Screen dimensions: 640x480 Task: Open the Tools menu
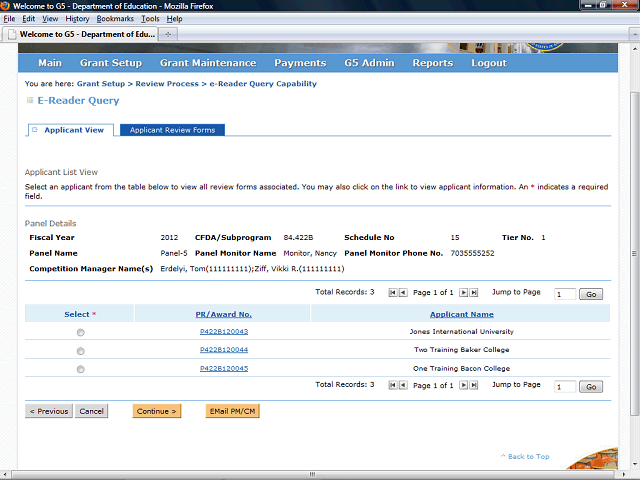point(150,19)
